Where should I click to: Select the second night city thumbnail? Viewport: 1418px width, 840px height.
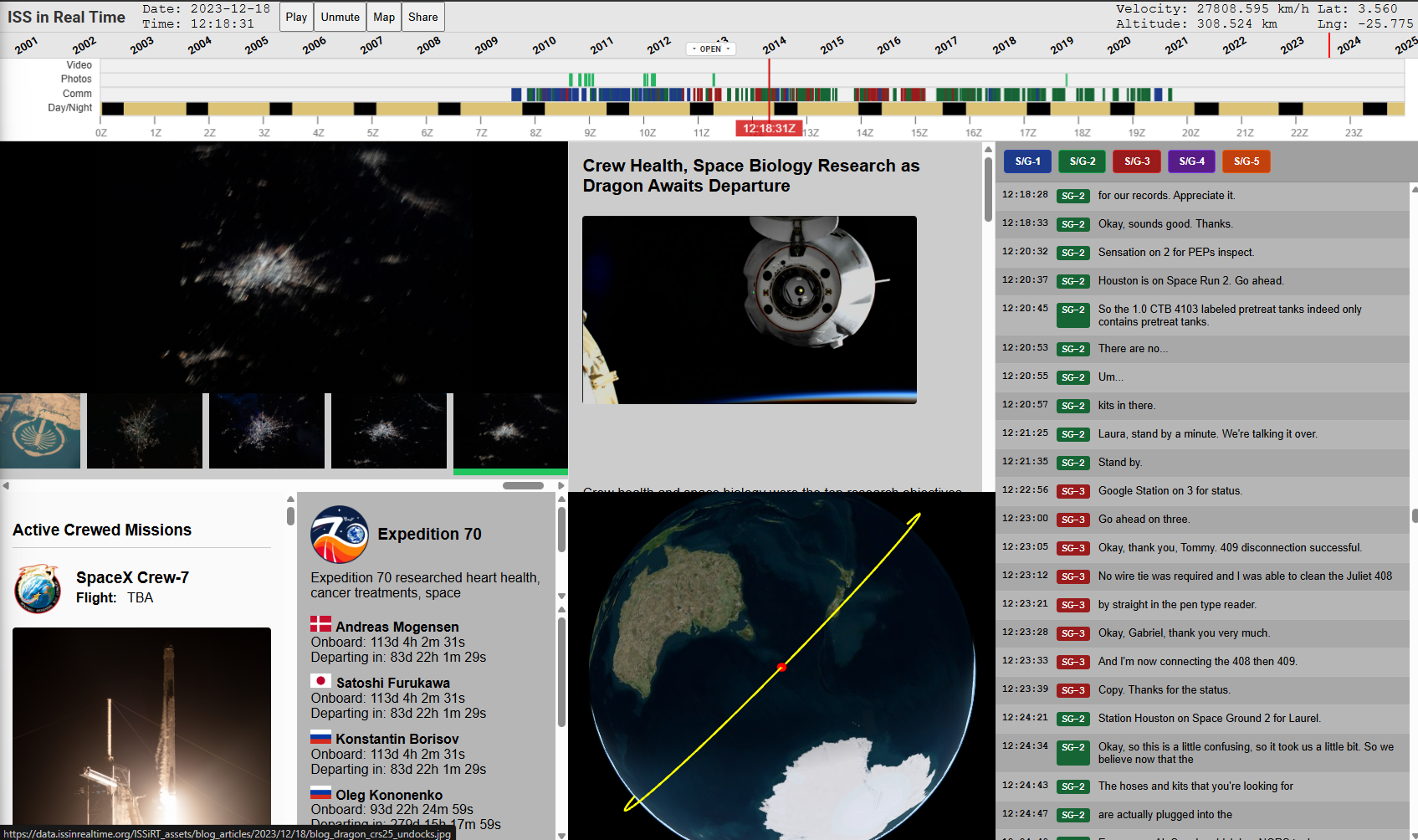point(145,431)
